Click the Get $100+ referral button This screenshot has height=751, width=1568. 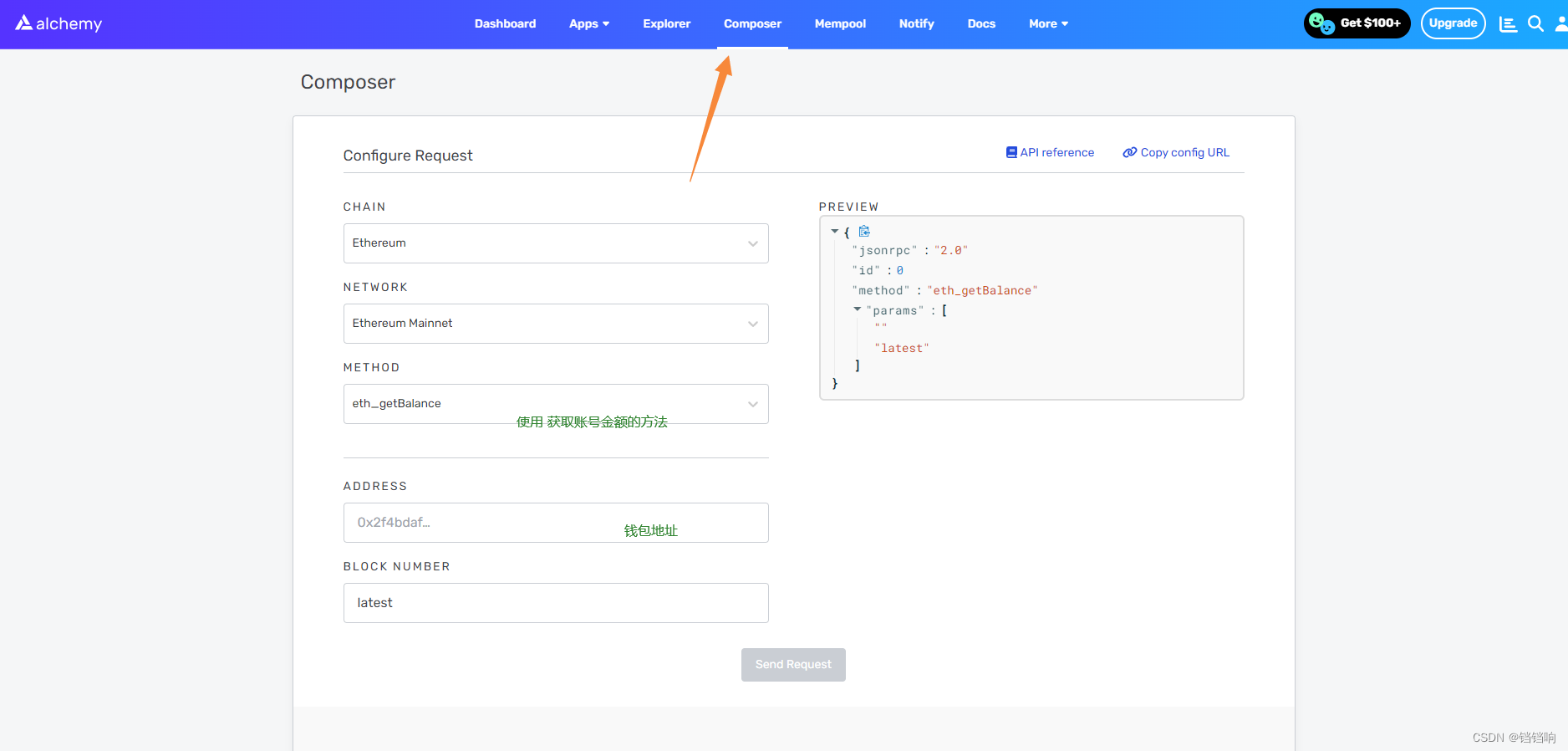[x=1357, y=23]
